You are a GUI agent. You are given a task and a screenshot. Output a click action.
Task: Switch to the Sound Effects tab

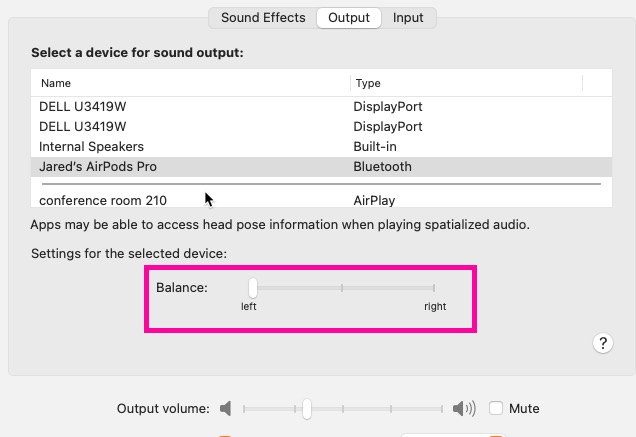click(x=263, y=18)
